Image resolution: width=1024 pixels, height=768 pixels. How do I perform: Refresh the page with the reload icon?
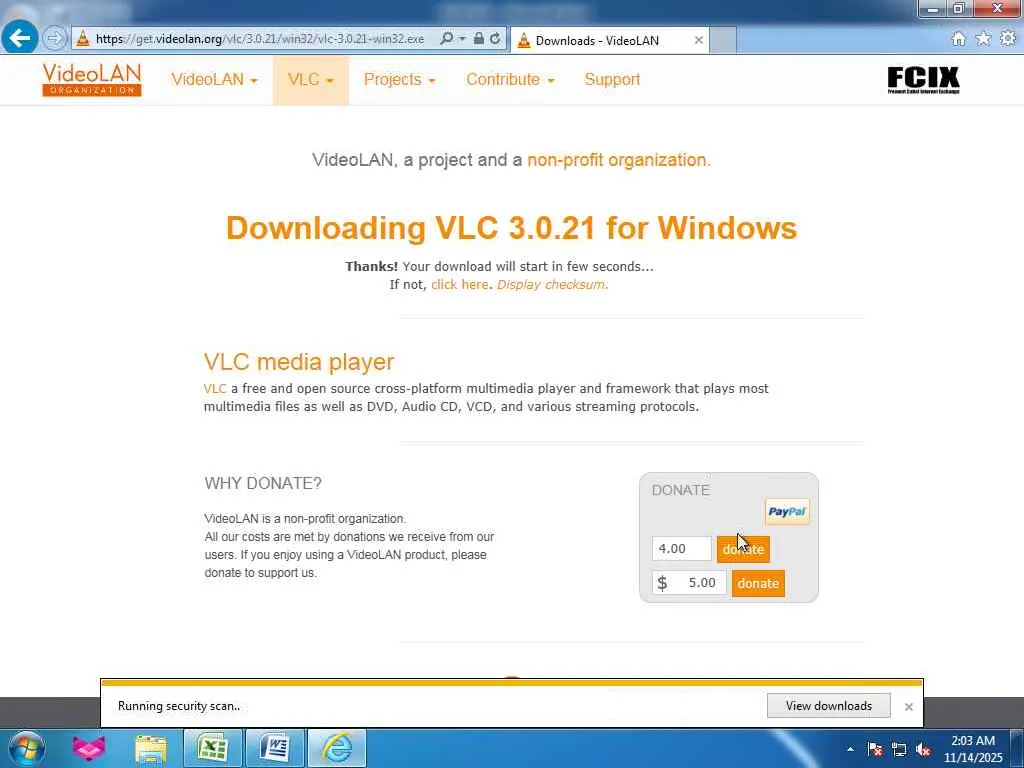coord(495,39)
